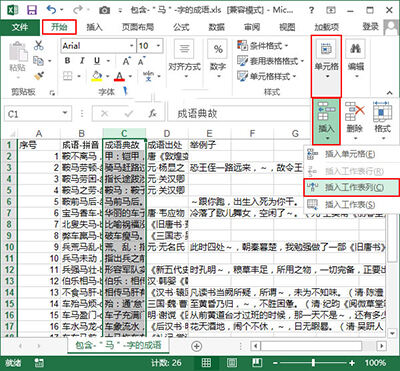This screenshot has height=371, width=400.
Task: Toggle Underline formatting
Action: click(97, 61)
